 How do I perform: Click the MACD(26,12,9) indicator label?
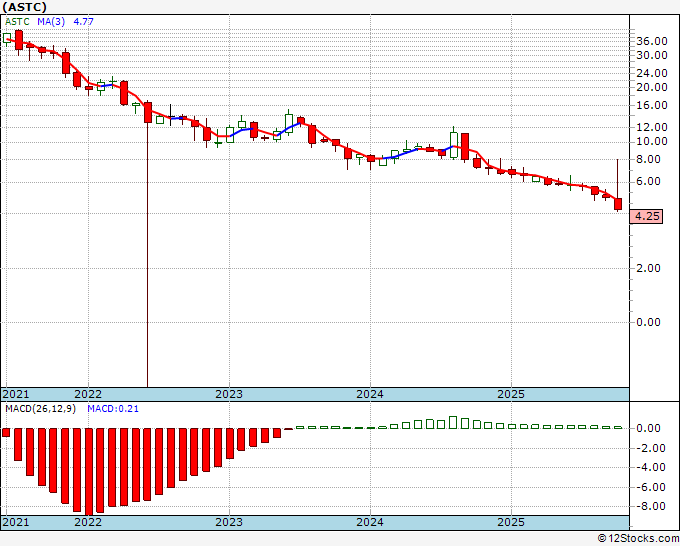pos(40,409)
